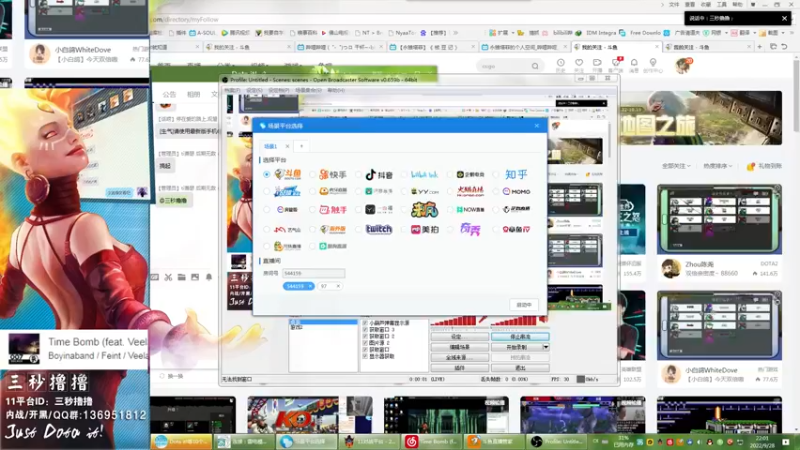Image resolution: width=800 pixels, height=450 pixels.
Task: Open 全部关注 filter dropdown on Douyu page
Action: [x=676, y=166]
